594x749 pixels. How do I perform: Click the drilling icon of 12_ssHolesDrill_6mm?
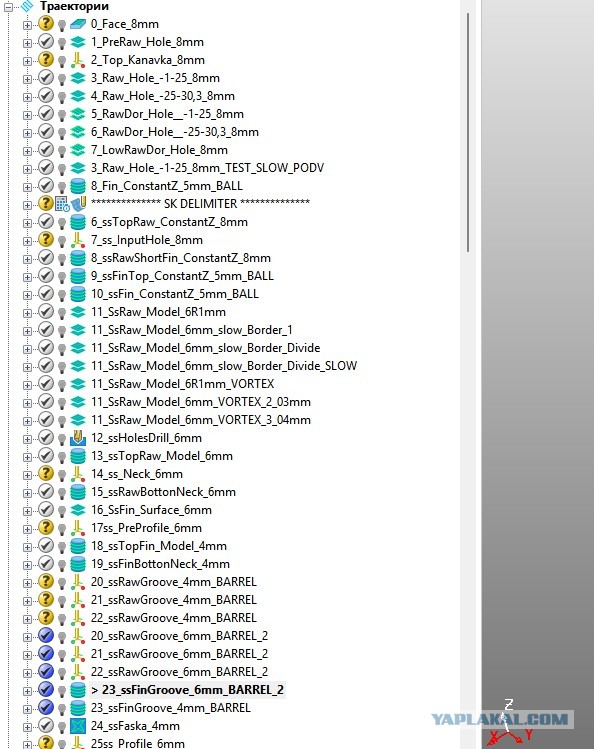(77, 438)
